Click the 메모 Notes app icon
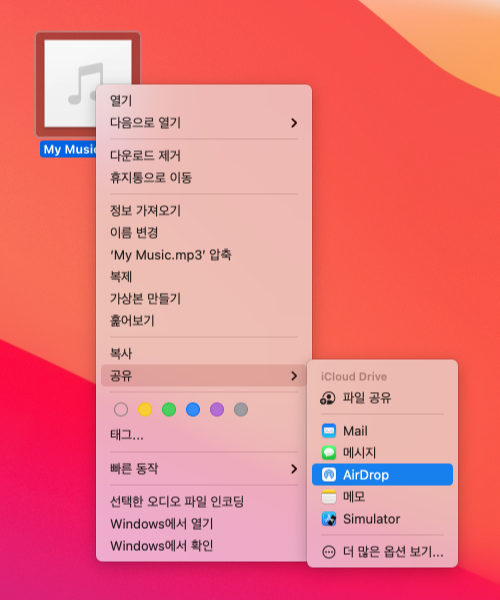This screenshot has height=600, width=500. pyautogui.click(x=329, y=497)
